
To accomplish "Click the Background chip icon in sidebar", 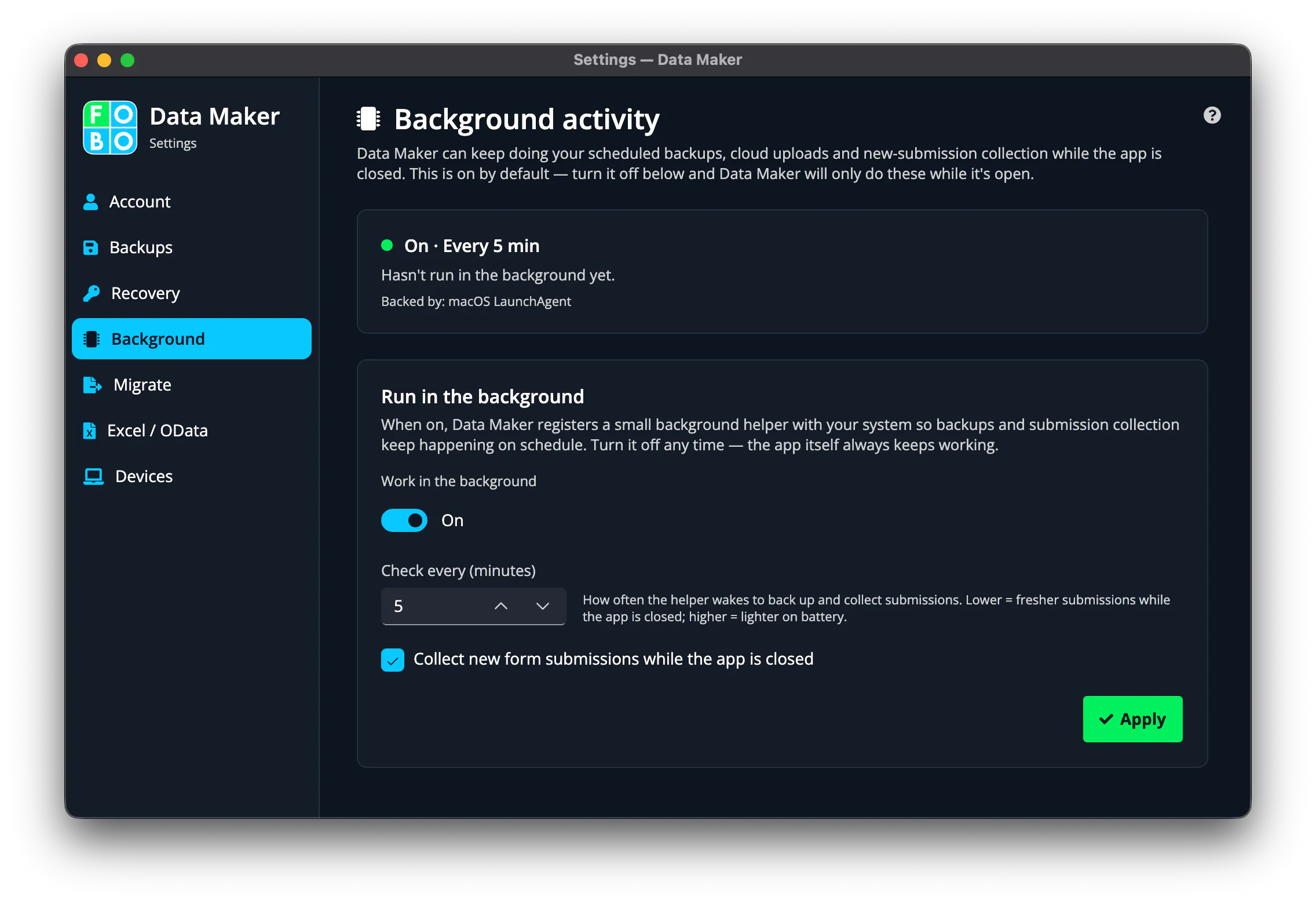I will tap(92, 339).
